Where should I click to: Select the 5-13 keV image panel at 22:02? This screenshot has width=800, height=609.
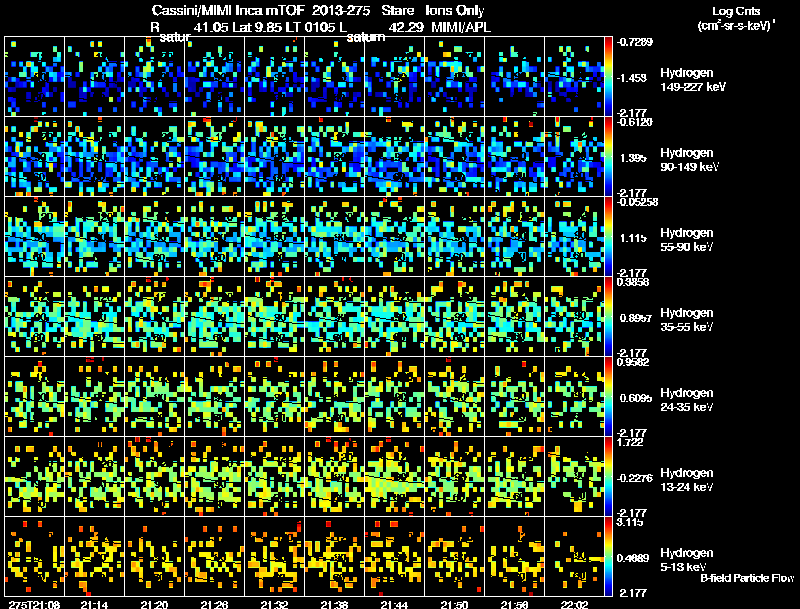(x=574, y=557)
